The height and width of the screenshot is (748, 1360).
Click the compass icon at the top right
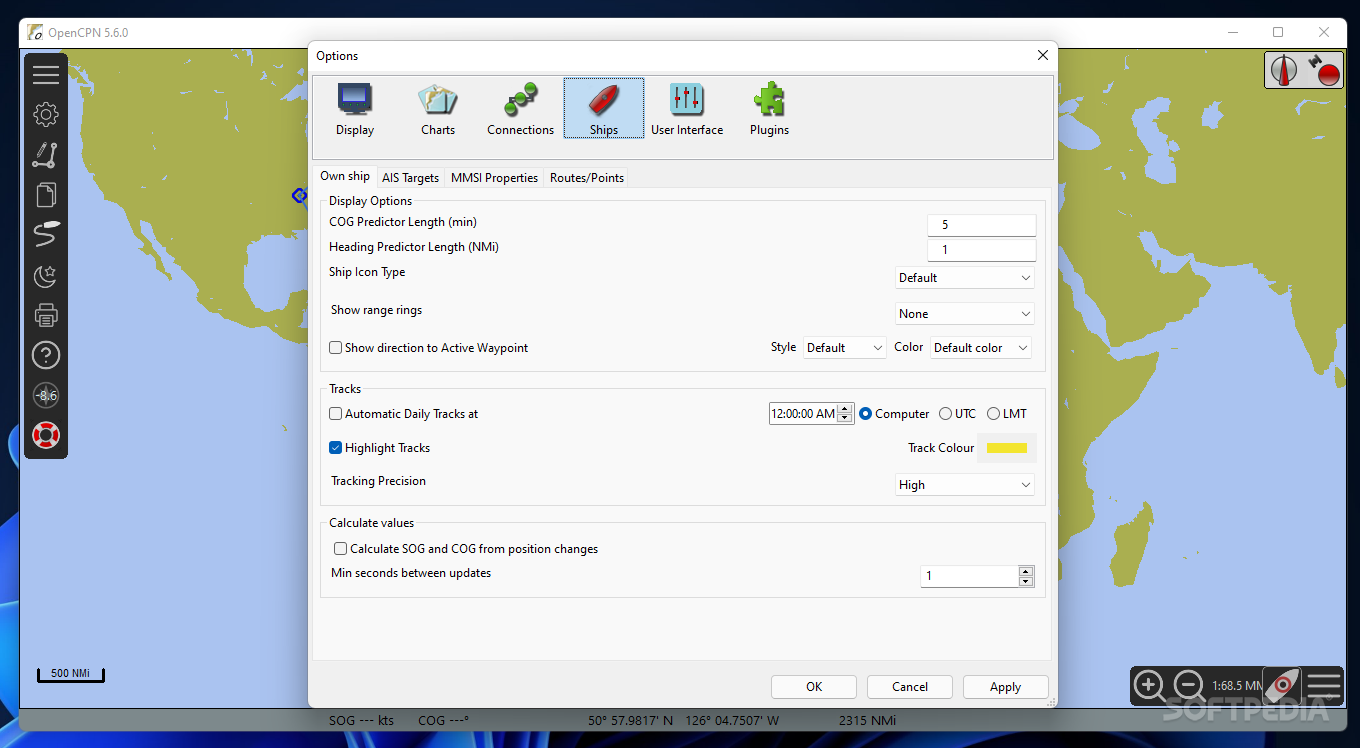[1284, 70]
